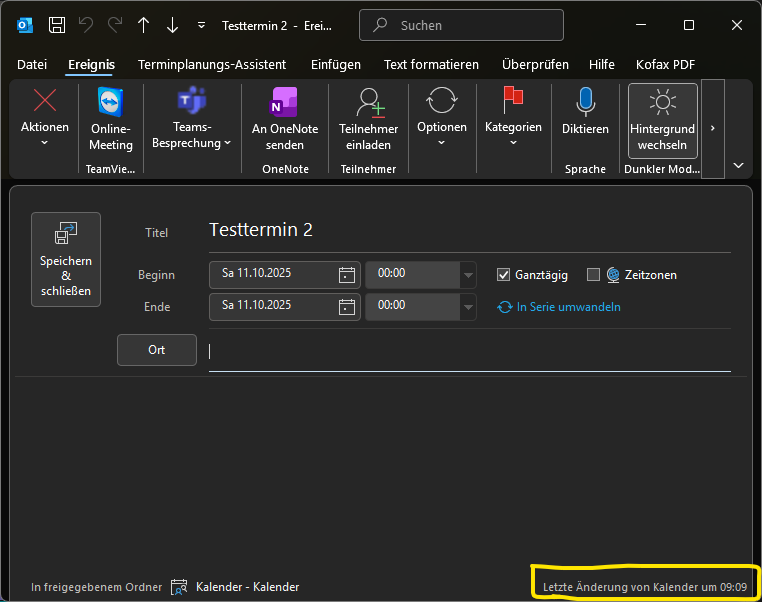Viewport: 763px width, 602px height.
Task: Open calendar picker for Ende date
Action: (347, 306)
